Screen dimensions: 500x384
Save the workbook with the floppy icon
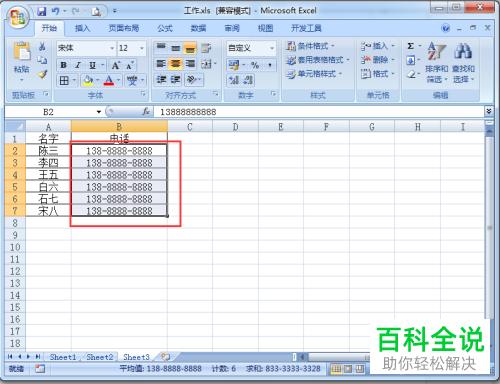pos(42,12)
